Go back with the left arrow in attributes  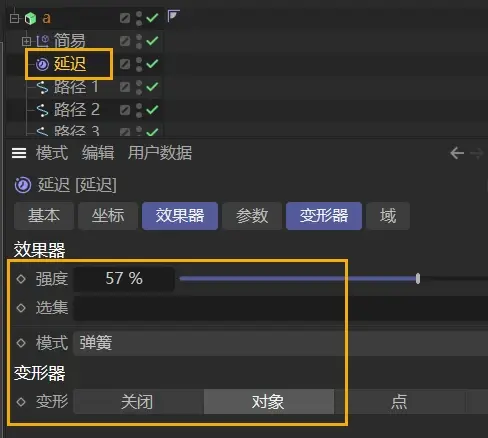[457, 153]
